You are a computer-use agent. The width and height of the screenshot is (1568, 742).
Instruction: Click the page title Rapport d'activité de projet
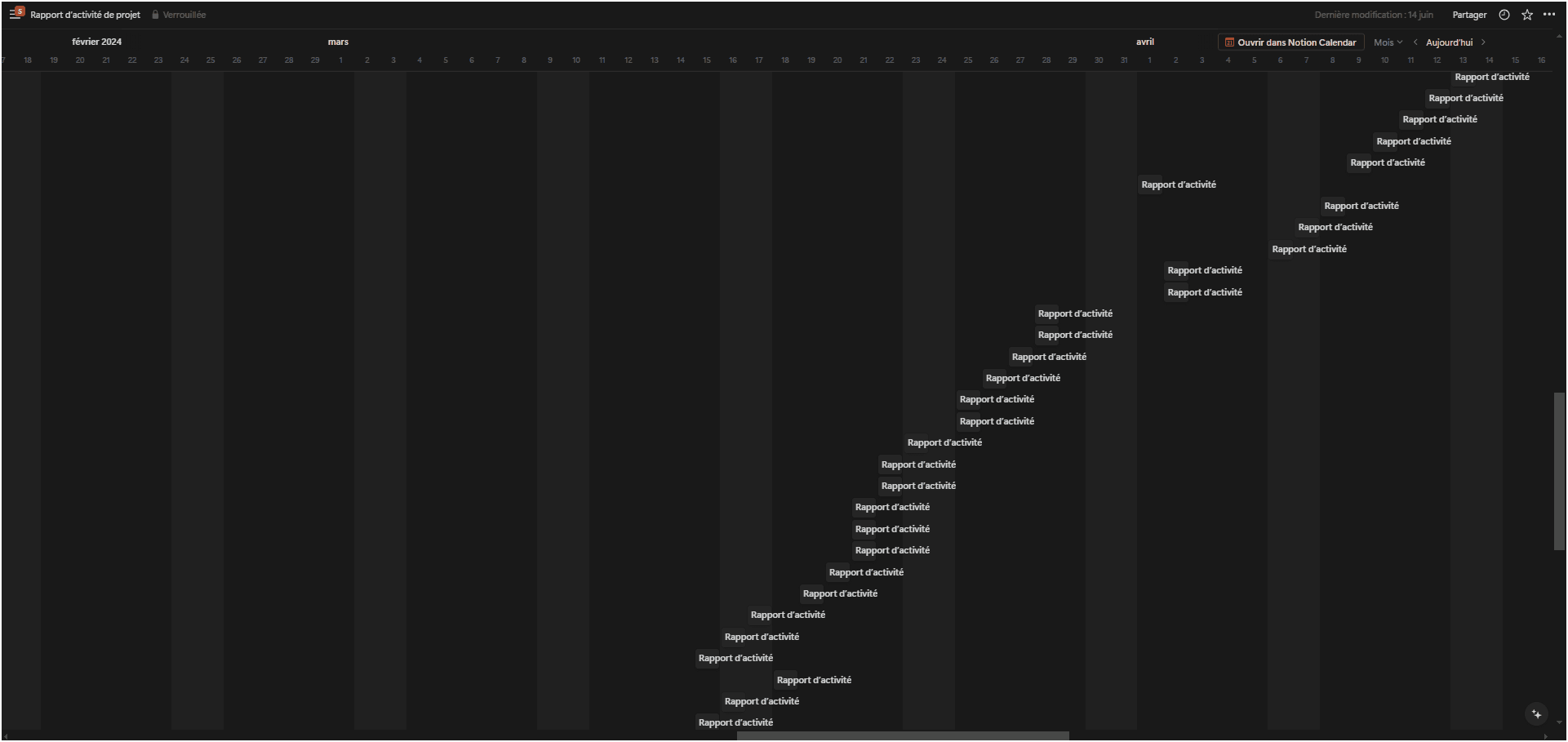[85, 15]
